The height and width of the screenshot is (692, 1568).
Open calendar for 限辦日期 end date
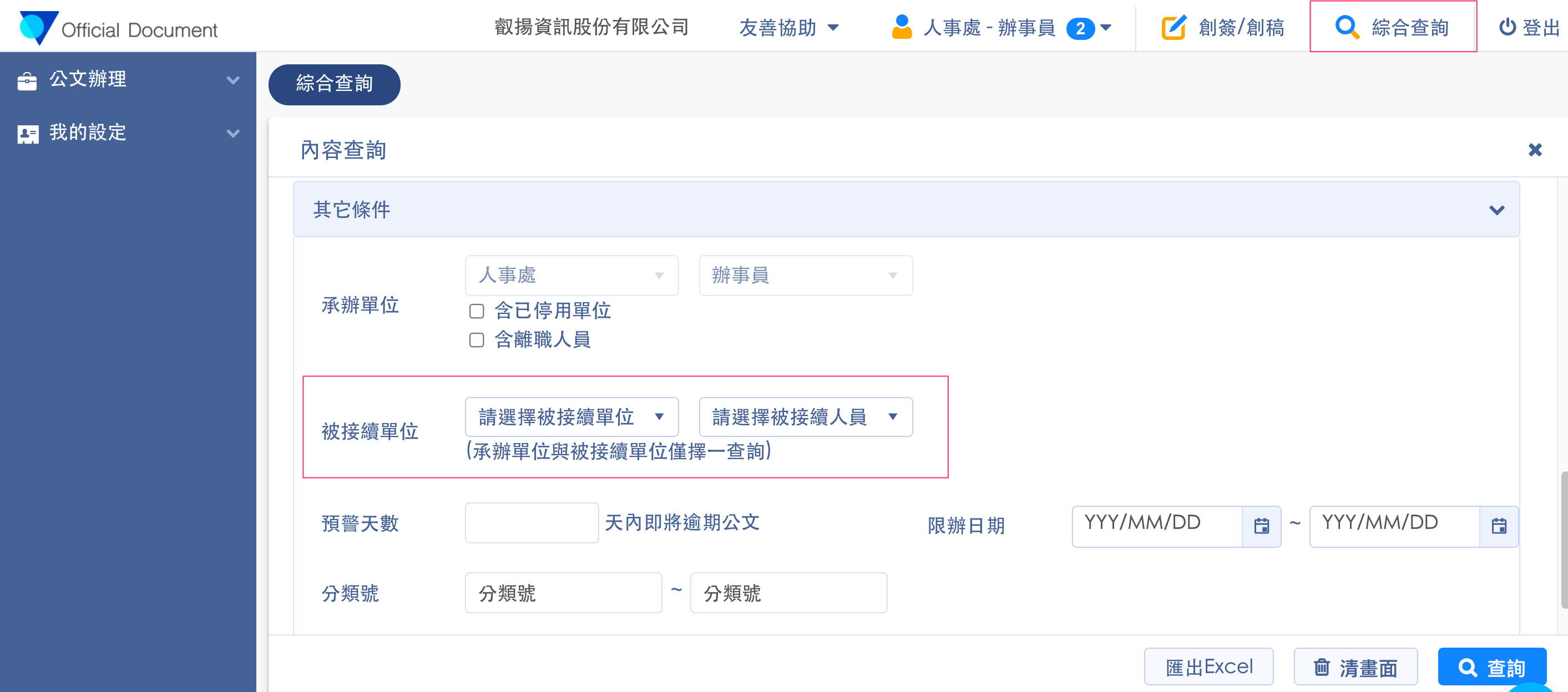tap(1499, 526)
